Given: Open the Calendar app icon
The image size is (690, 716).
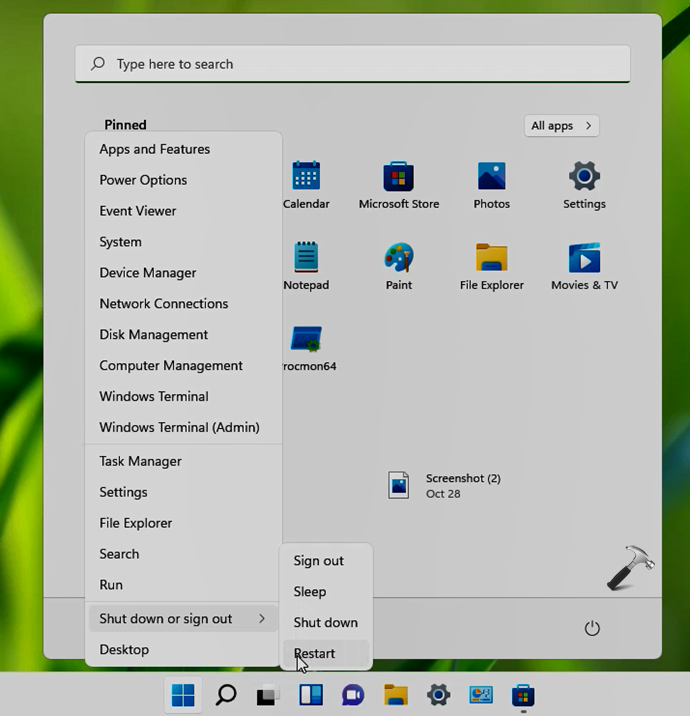Looking at the screenshot, I should tap(306, 178).
